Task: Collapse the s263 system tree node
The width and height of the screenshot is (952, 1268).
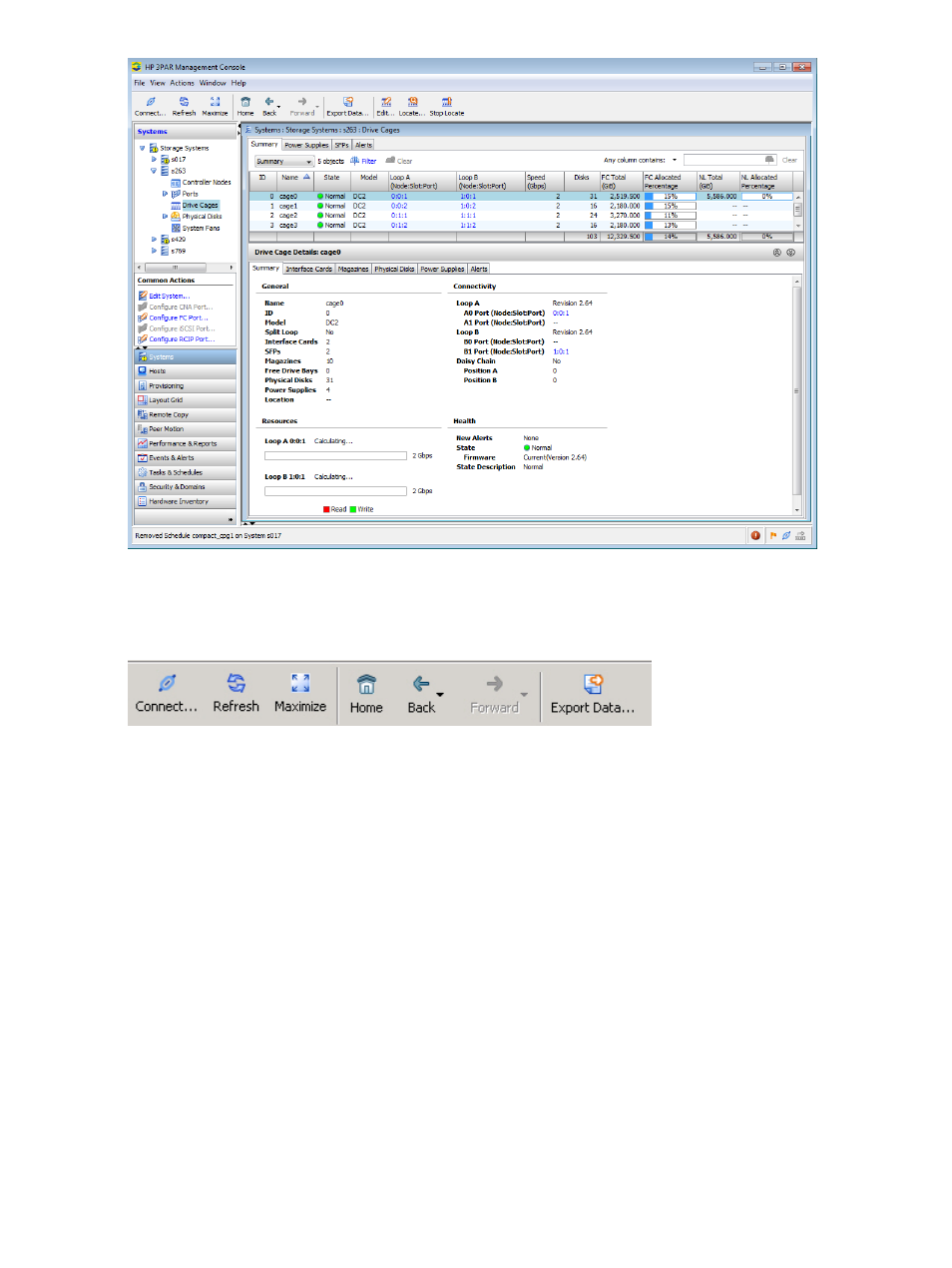Action: 154,171
